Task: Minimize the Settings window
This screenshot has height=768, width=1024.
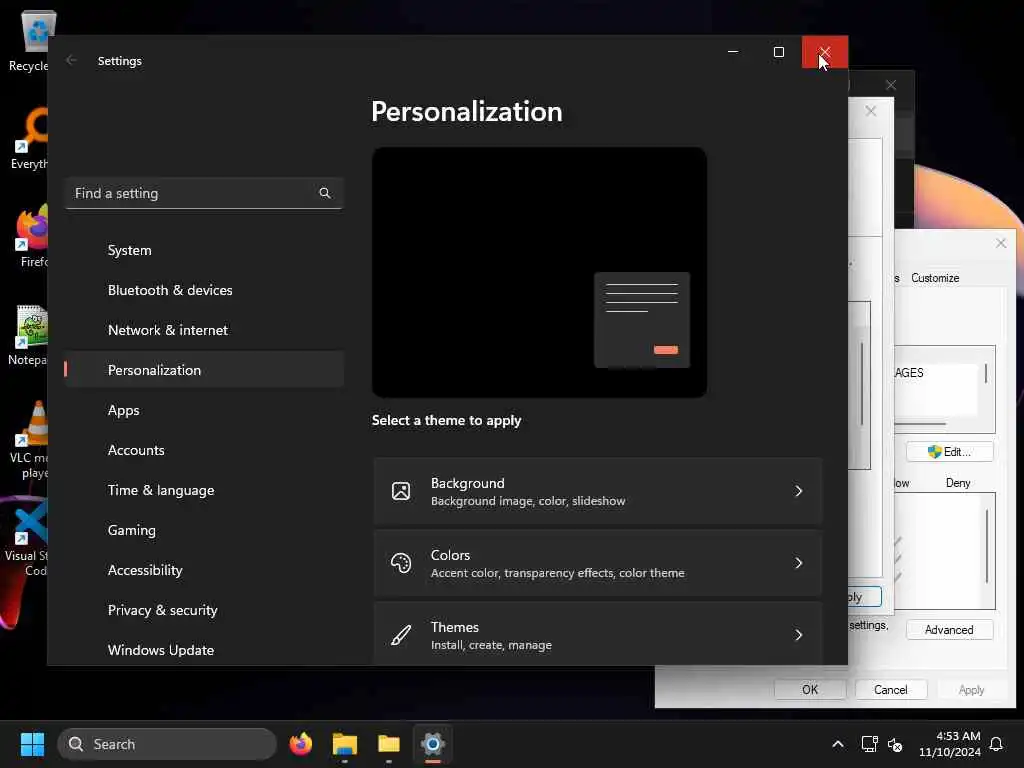Action: click(733, 52)
